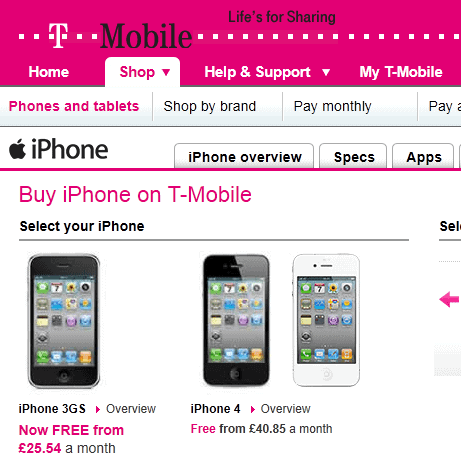Open Phones and tablets section

(x=74, y=106)
